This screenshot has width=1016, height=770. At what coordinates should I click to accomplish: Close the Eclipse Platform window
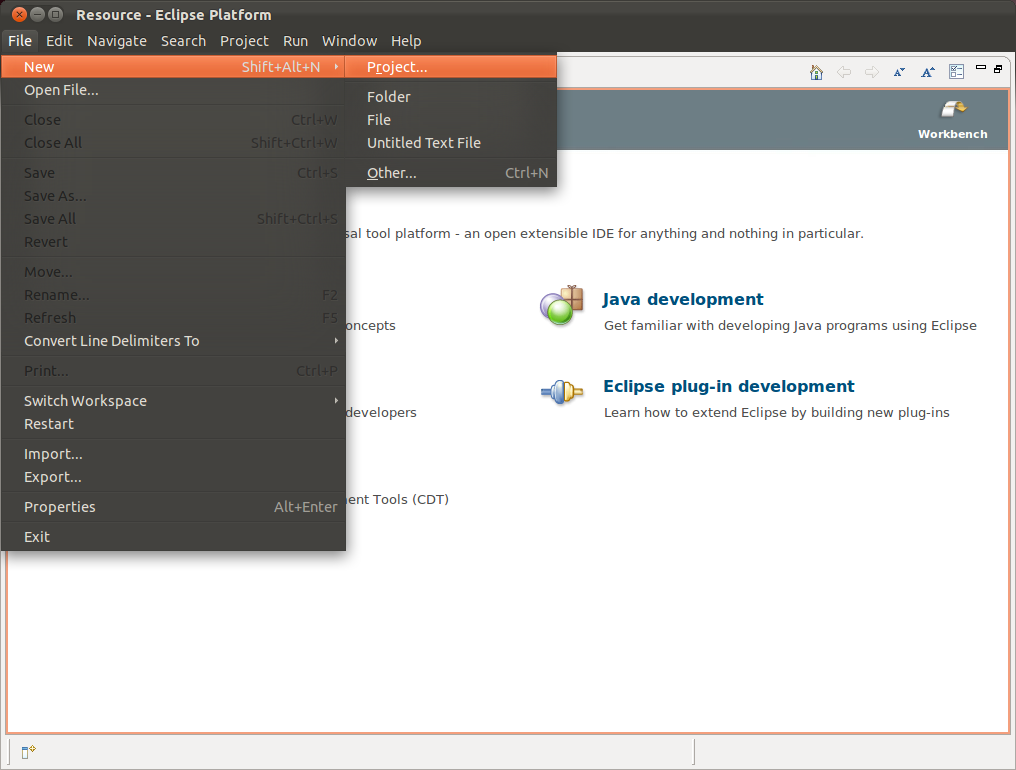click(19, 14)
